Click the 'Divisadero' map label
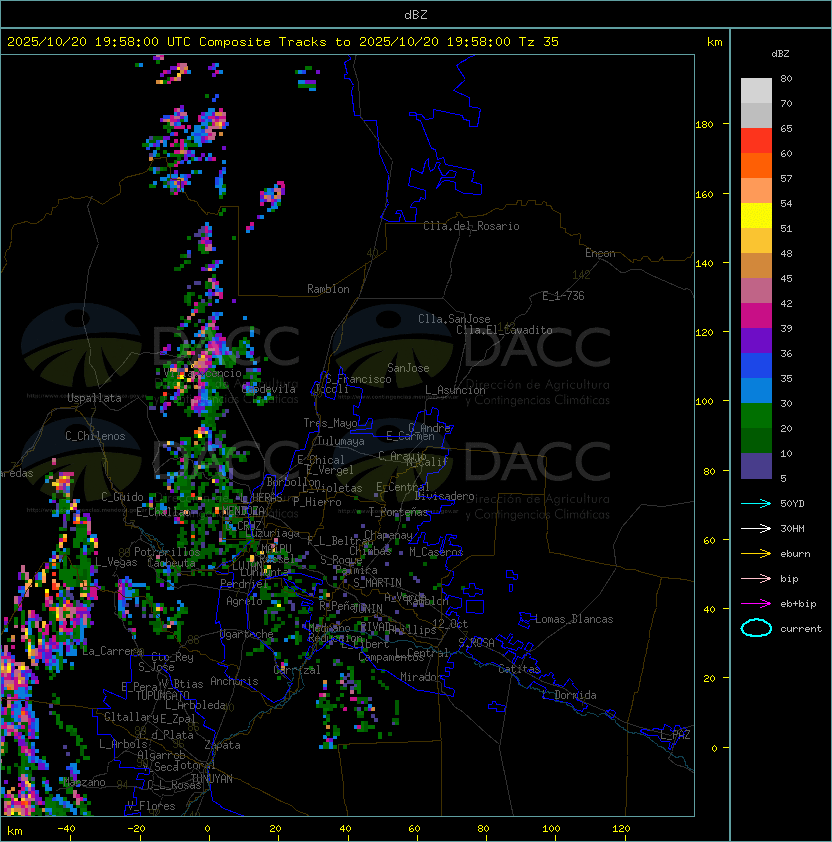The height and width of the screenshot is (842, 832). pyautogui.click(x=444, y=496)
